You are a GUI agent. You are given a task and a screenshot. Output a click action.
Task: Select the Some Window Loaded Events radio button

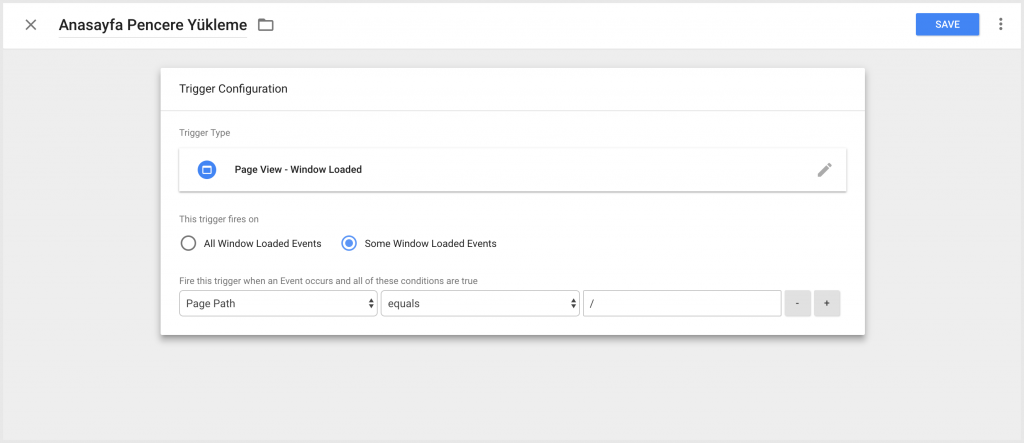[349, 244]
